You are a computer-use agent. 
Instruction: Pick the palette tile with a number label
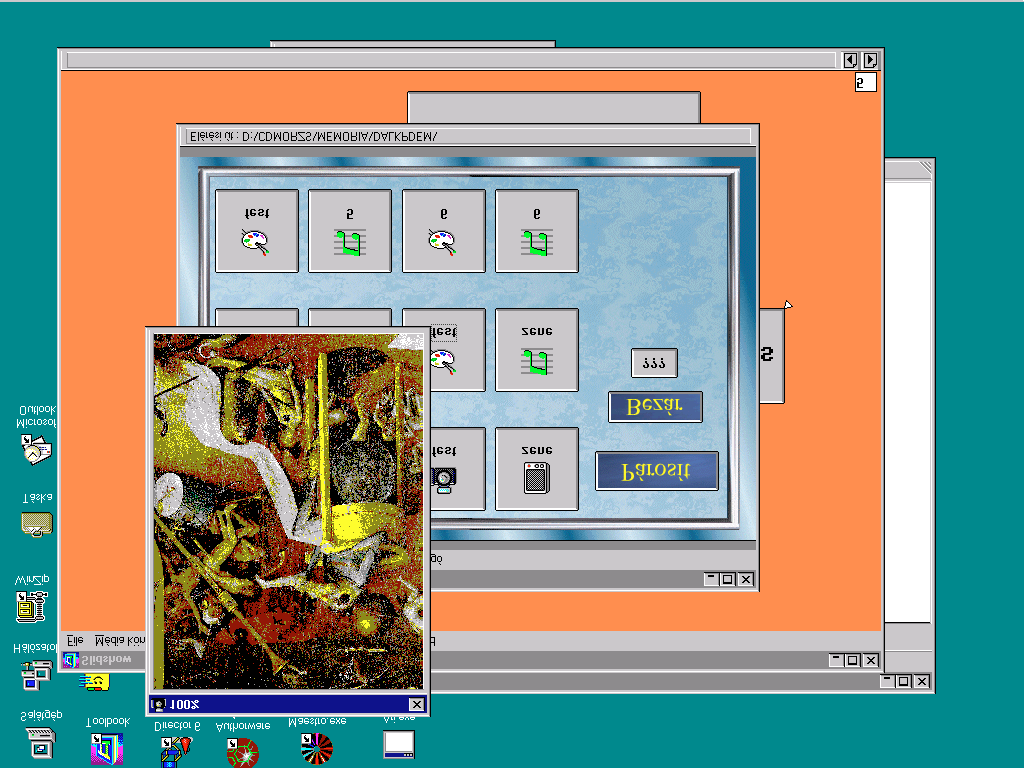pos(443,231)
